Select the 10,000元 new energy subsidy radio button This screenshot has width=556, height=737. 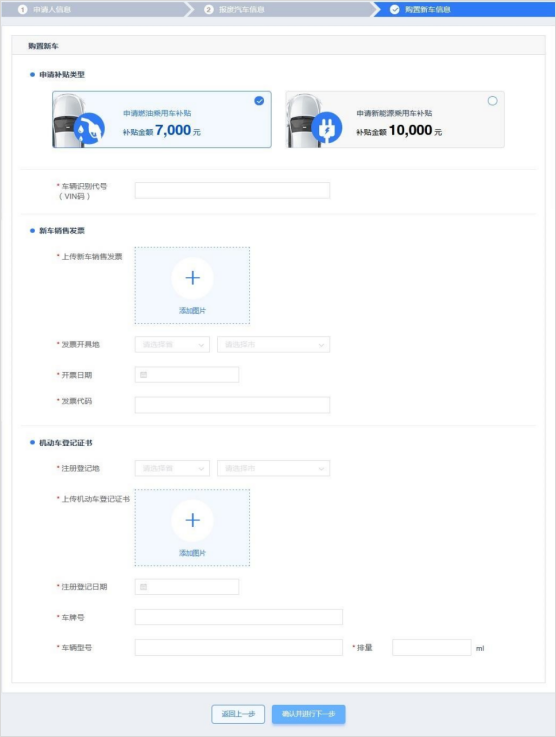point(492,101)
